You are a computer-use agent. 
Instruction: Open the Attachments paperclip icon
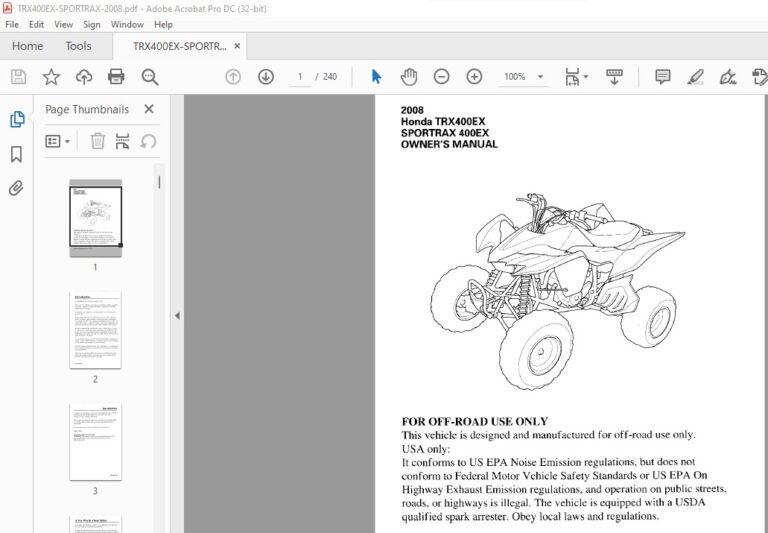(x=16, y=188)
